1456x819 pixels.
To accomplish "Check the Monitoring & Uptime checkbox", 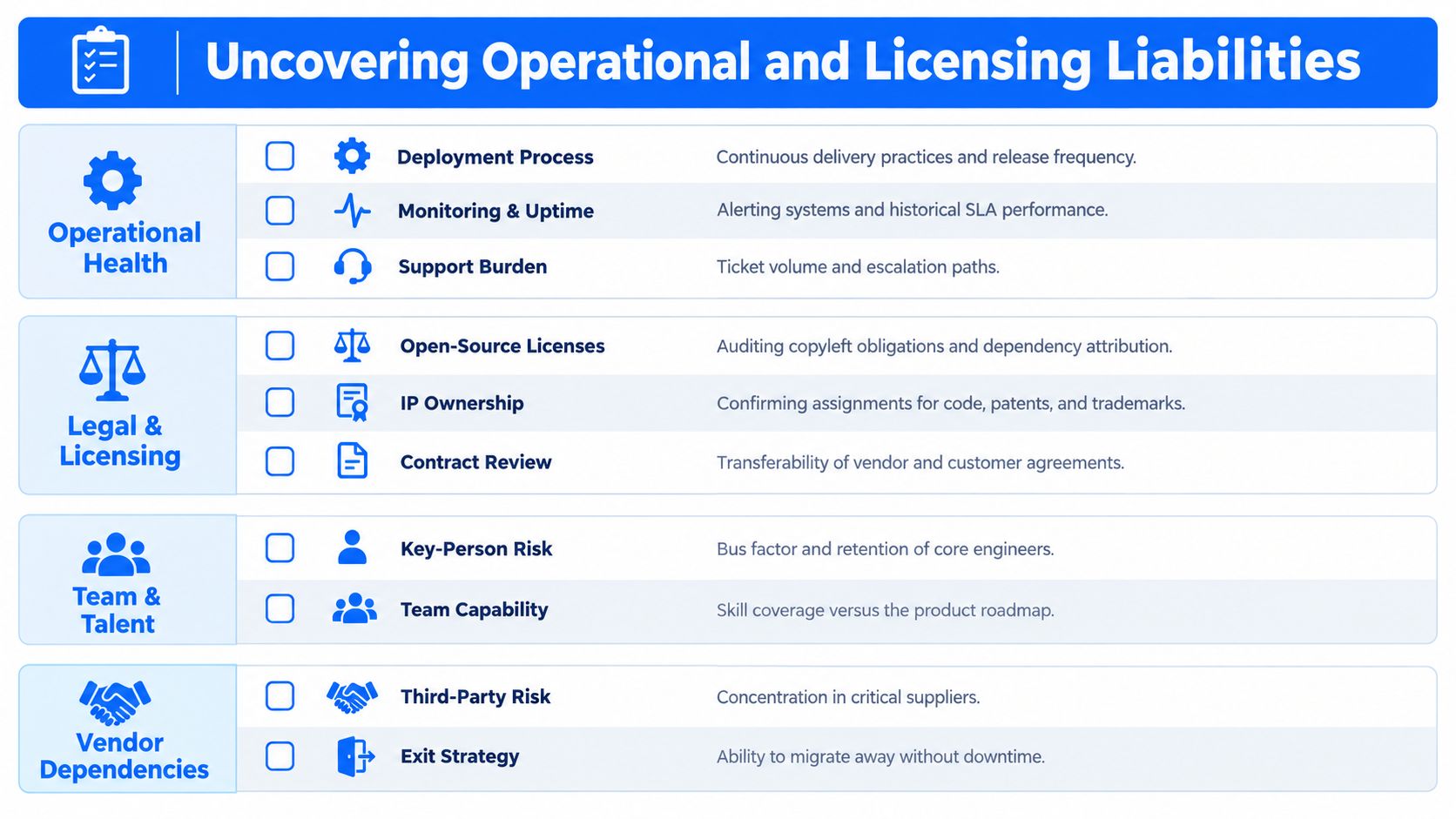I will click(x=280, y=211).
